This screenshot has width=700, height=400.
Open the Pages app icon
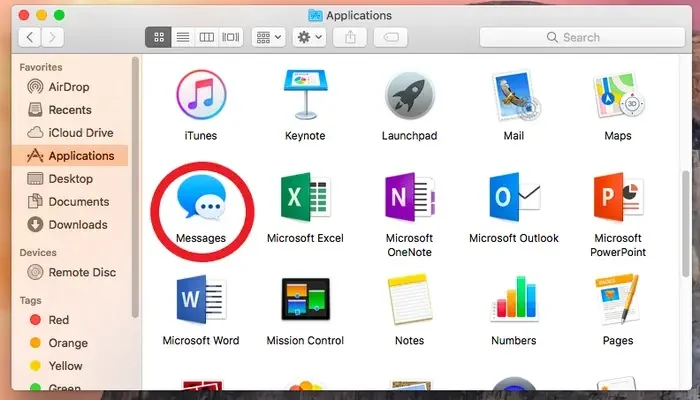[618, 299]
